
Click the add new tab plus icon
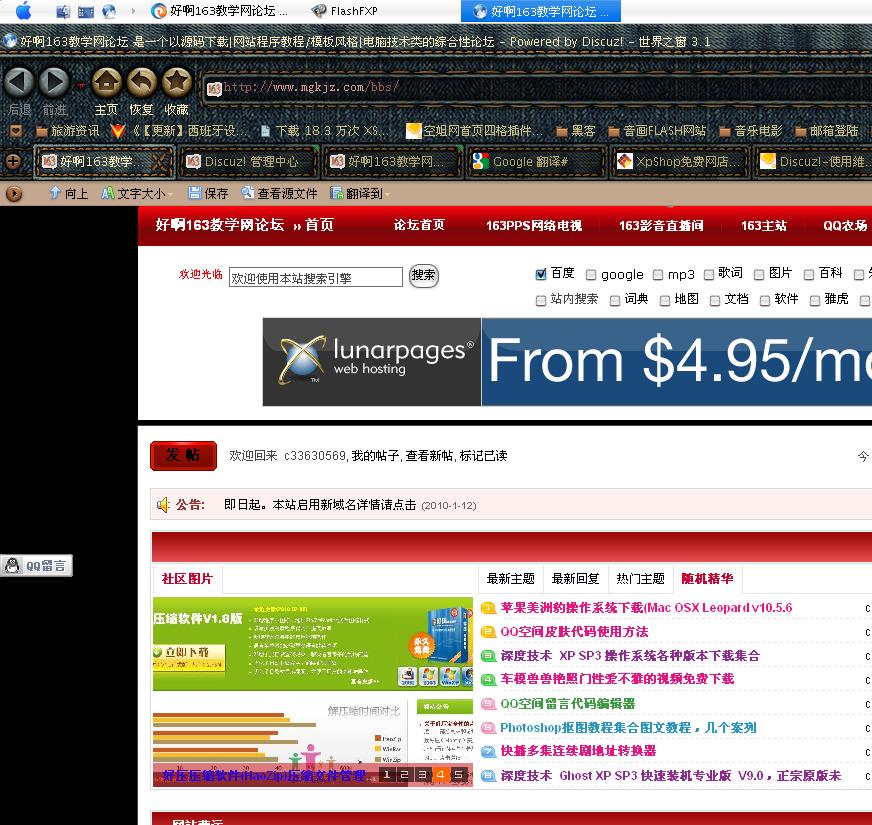tap(13, 161)
